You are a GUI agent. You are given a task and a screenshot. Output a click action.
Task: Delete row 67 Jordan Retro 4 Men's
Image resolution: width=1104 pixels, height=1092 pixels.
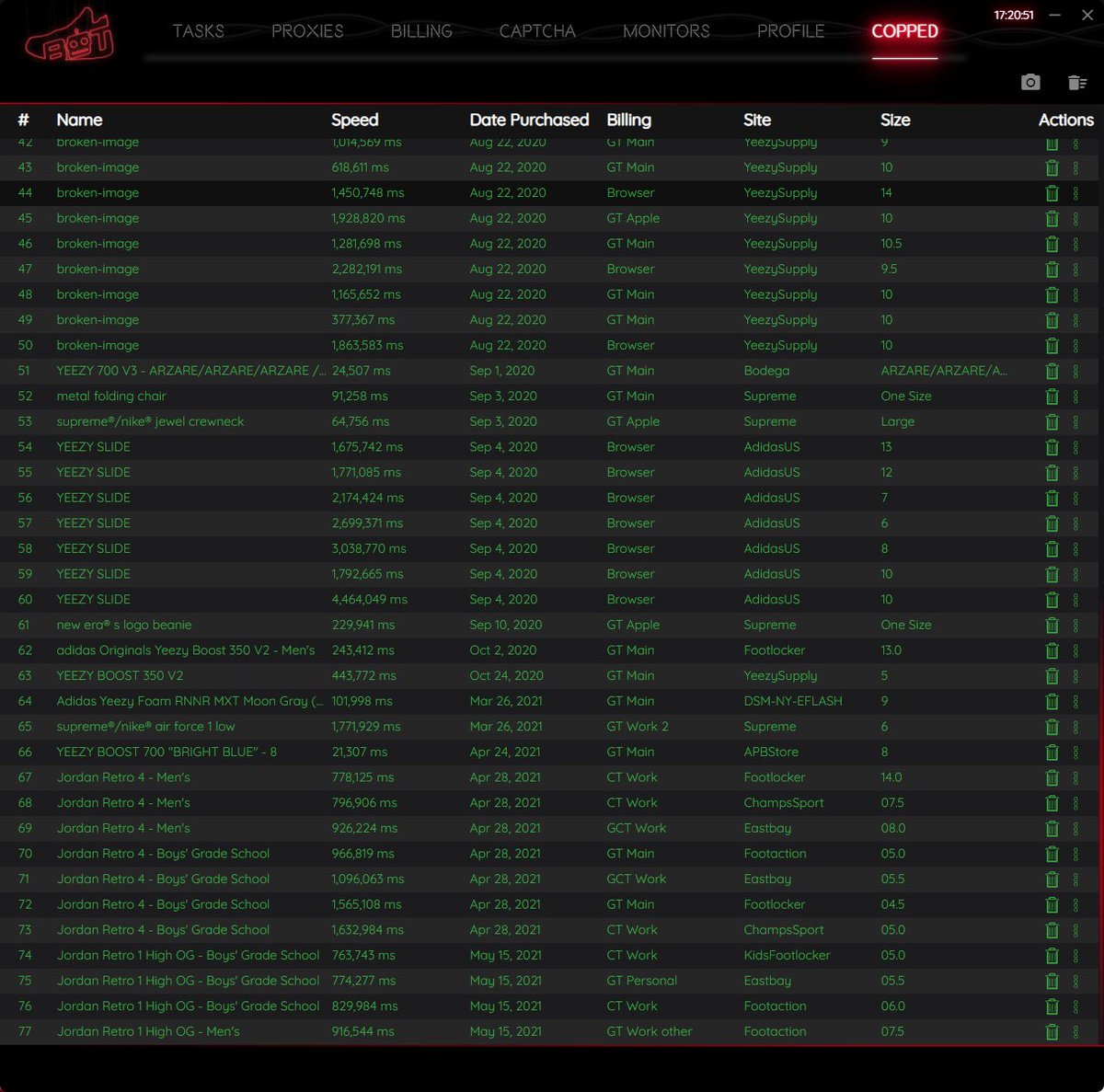[1052, 777]
